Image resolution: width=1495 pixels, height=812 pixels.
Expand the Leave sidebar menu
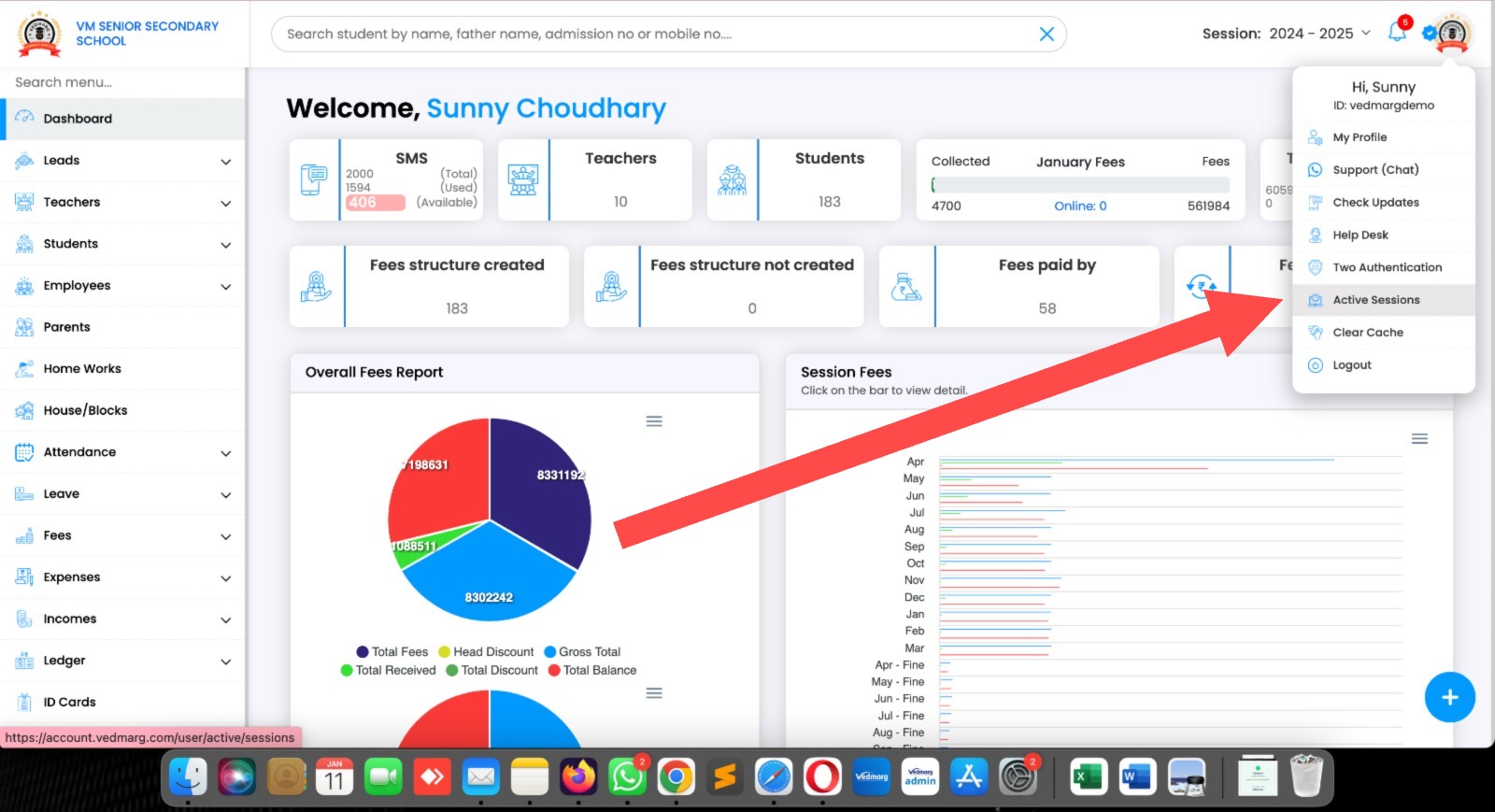point(225,494)
